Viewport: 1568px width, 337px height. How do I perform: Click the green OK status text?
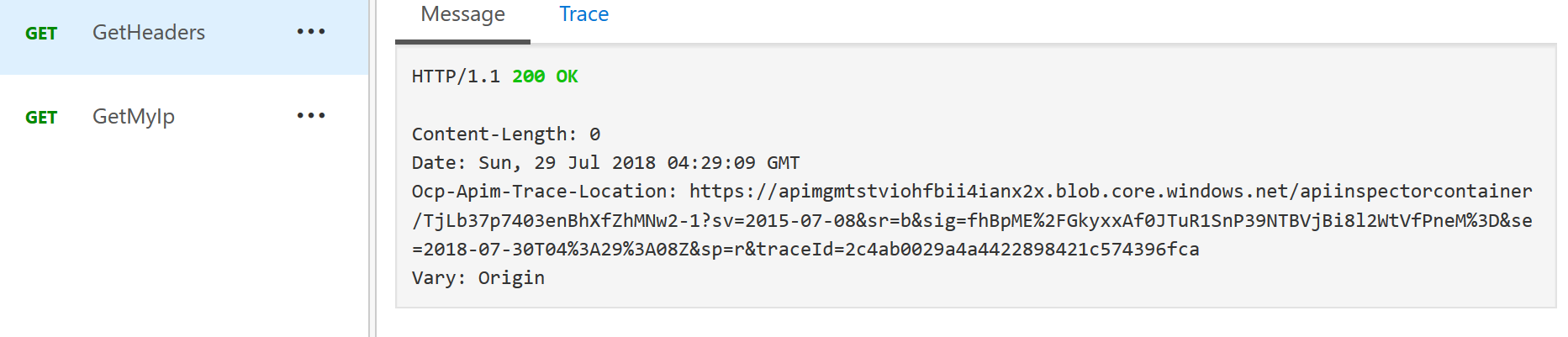click(x=567, y=76)
